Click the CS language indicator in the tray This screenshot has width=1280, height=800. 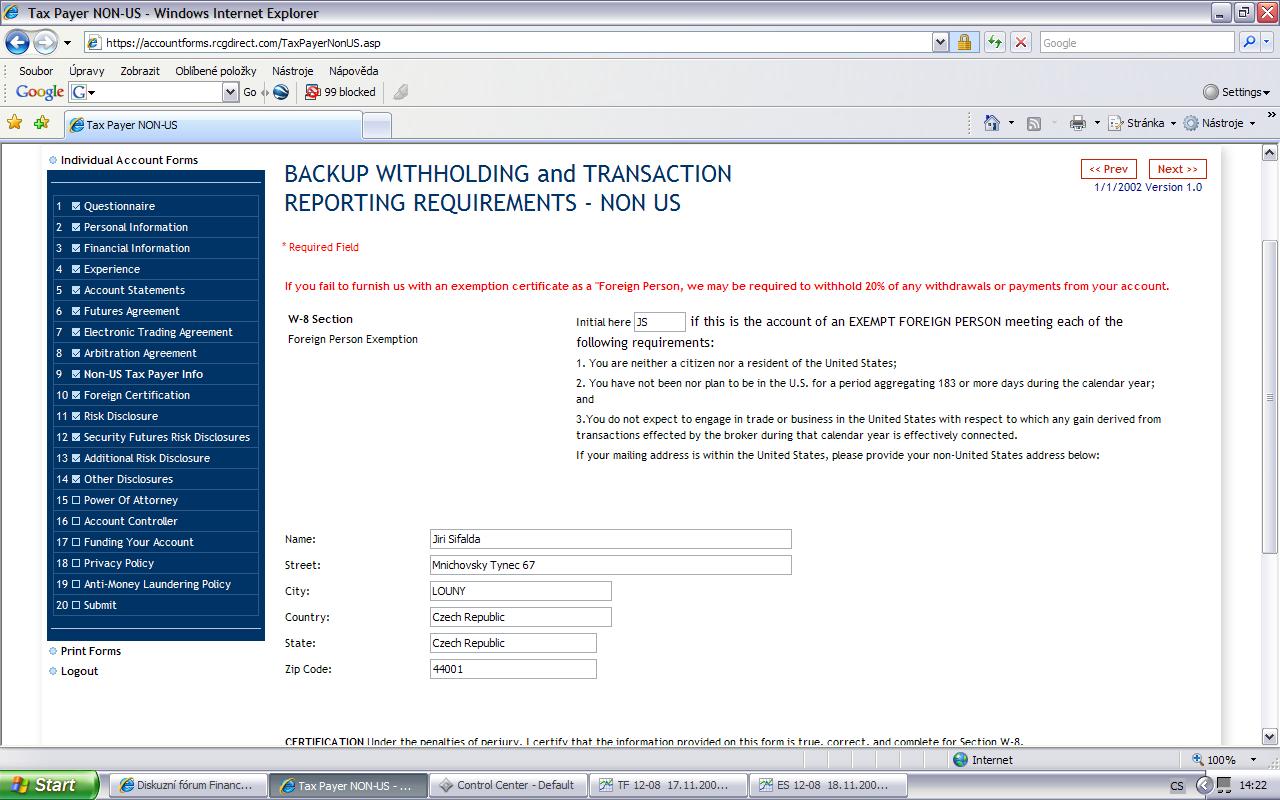coord(1177,786)
